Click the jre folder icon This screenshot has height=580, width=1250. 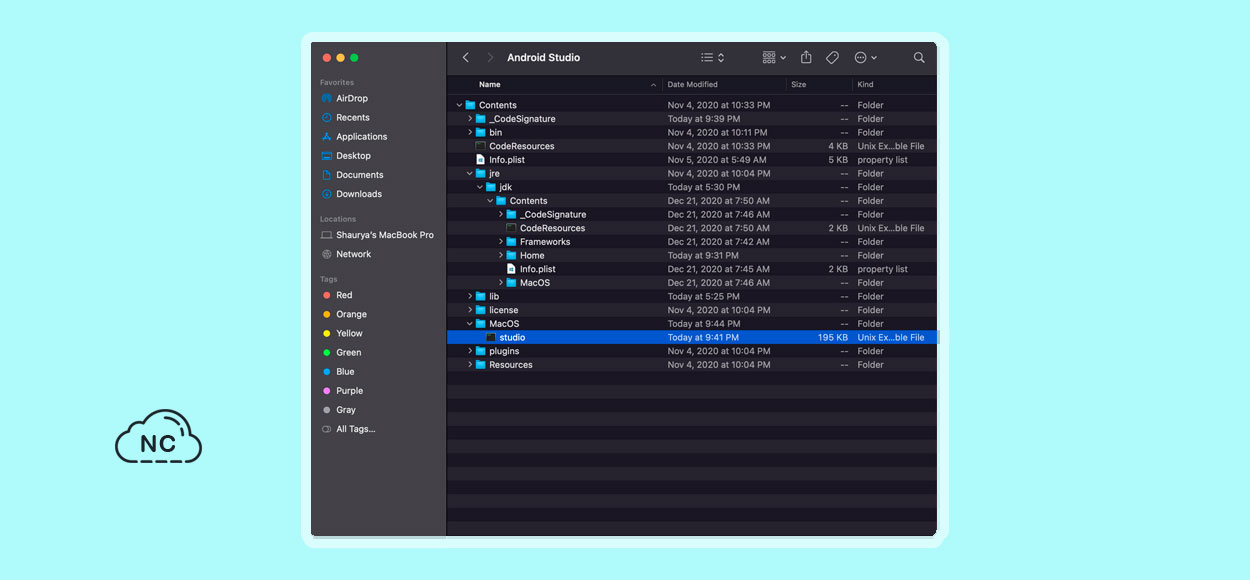click(x=481, y=174)
